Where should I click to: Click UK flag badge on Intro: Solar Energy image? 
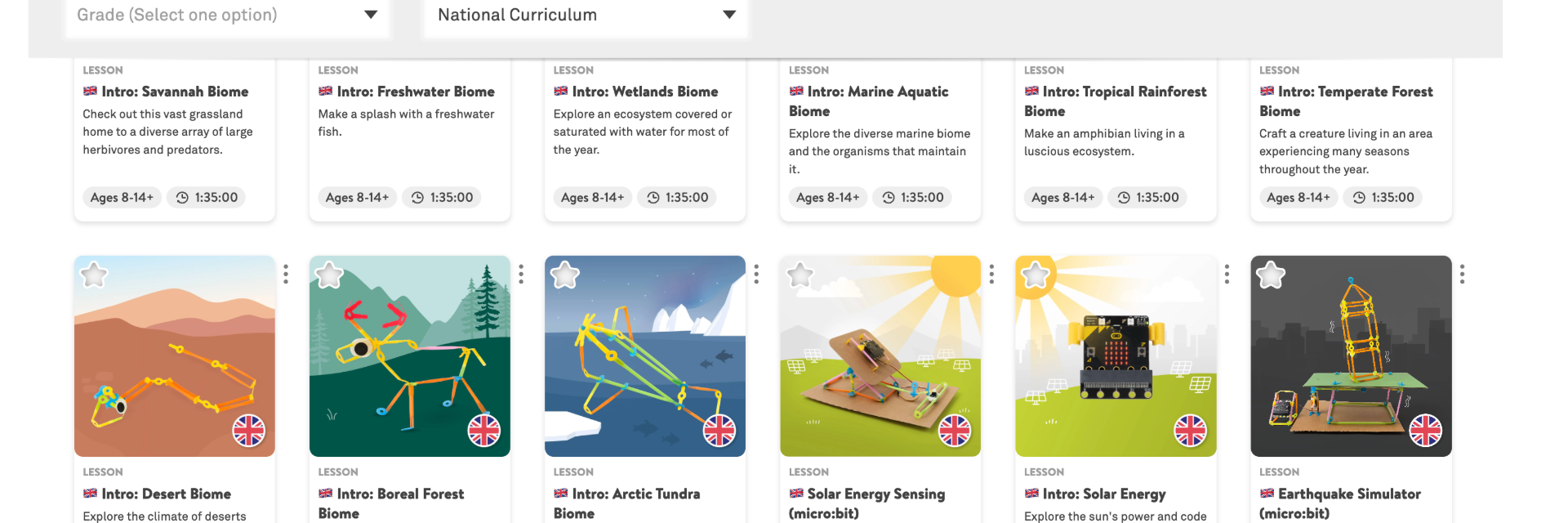(1190, 431)
